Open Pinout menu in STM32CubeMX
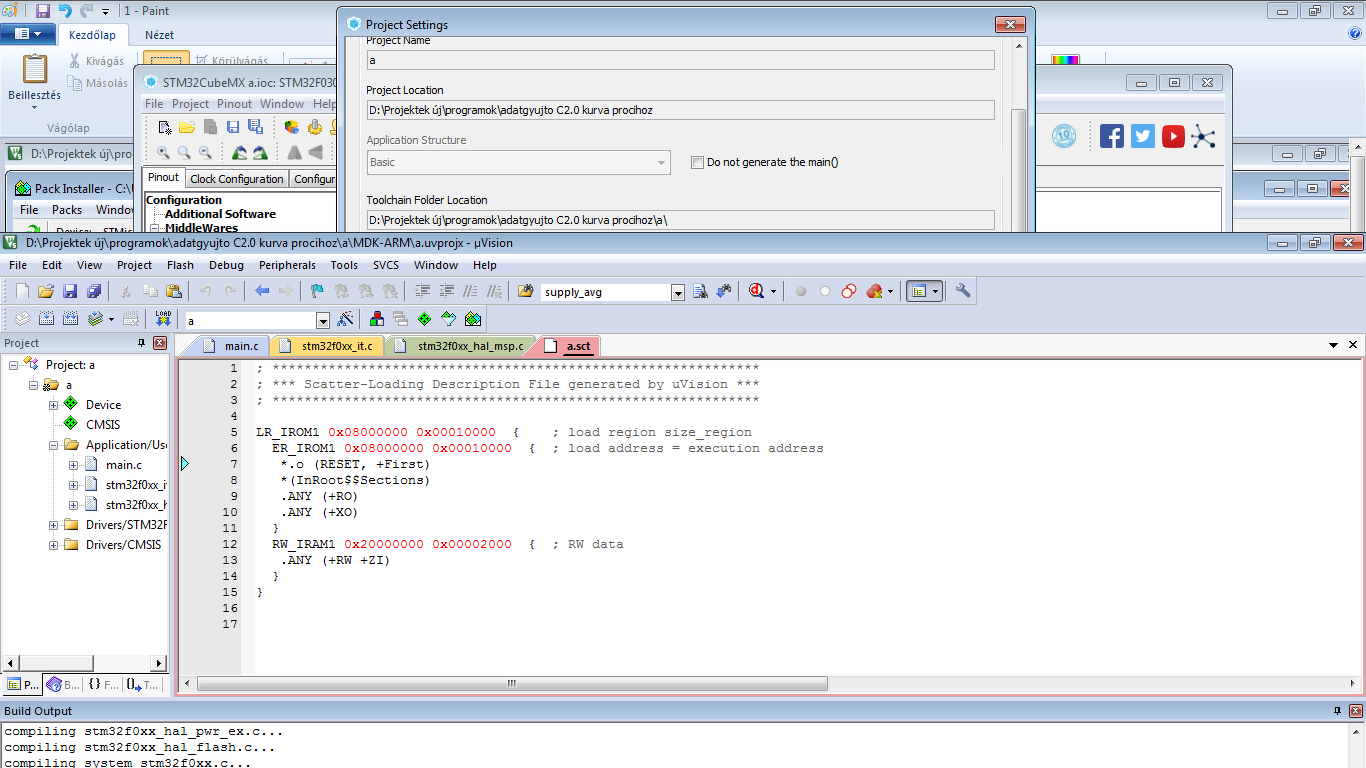Viewport: 1366px width, 768px height. point(235,104)
